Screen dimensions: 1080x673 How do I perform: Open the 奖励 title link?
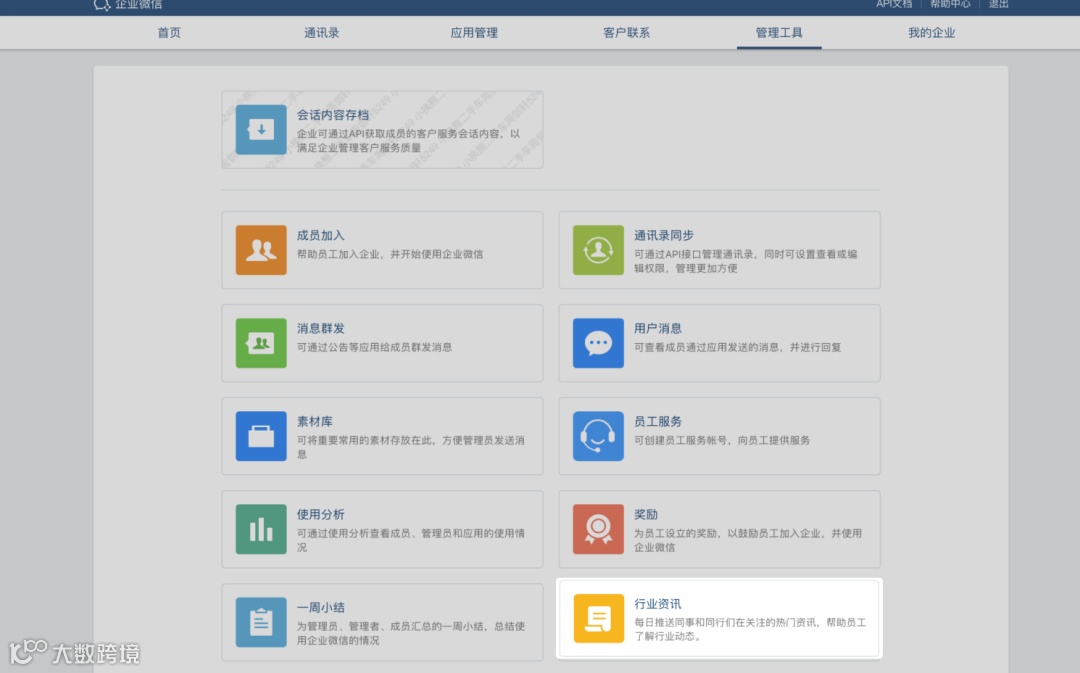[x=646, y=515]
